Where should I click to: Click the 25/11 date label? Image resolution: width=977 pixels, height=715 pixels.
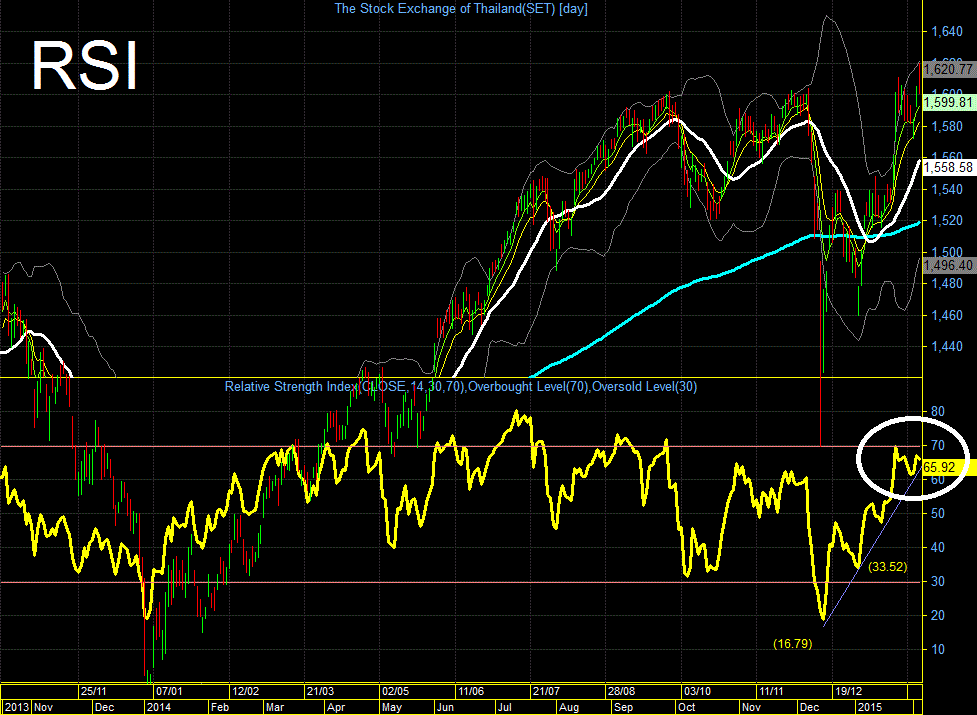[x=94, y=691]
